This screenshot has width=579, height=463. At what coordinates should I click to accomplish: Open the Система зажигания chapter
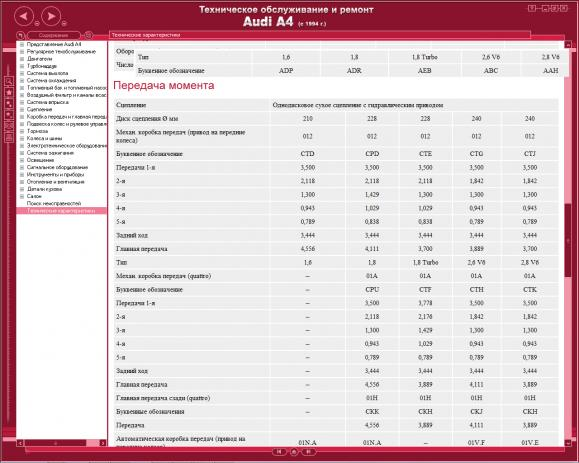(x=50, y=153)
